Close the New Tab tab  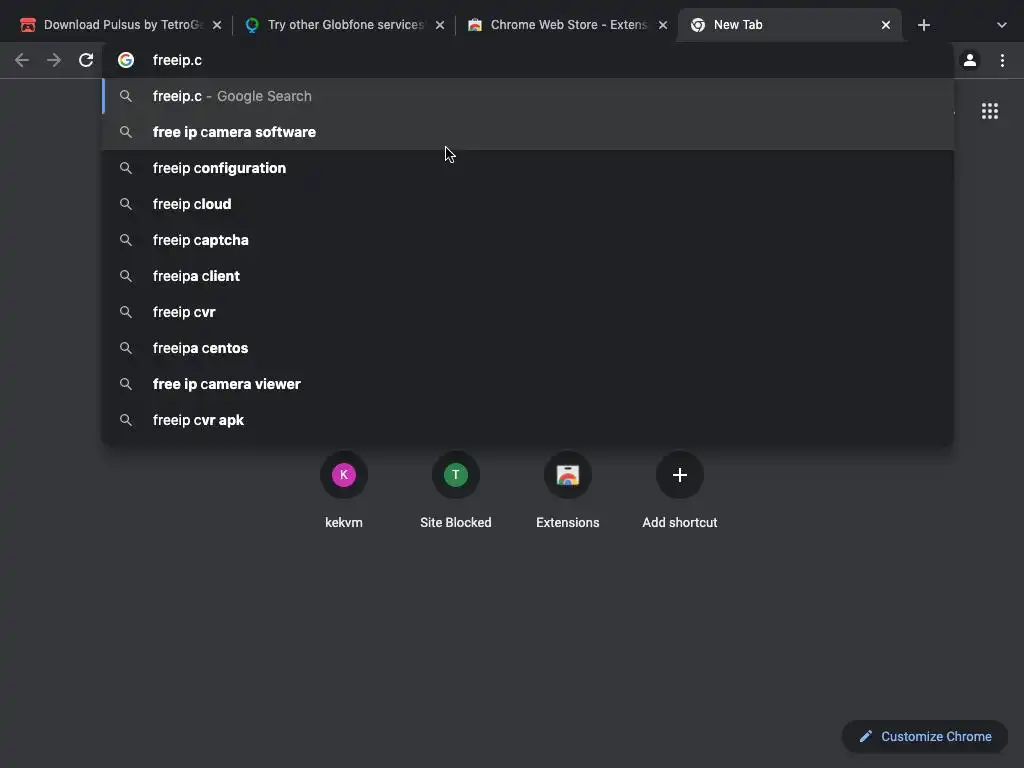(x=886, y=25)
